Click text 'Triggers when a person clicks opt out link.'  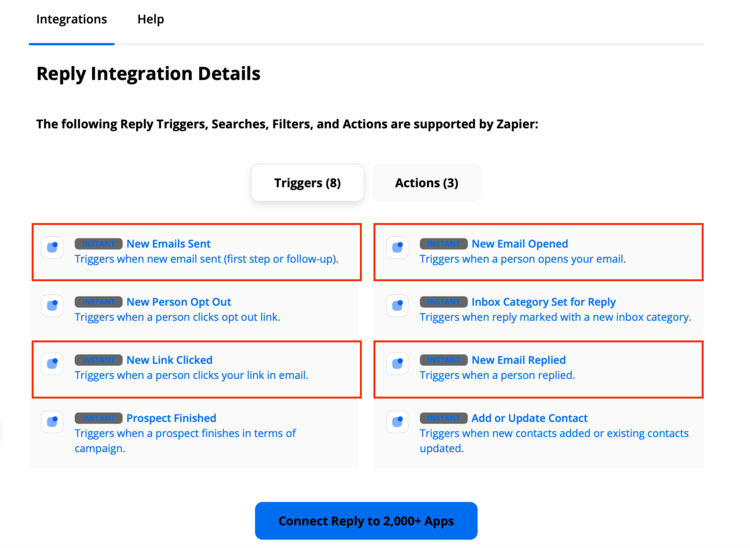click(177, 317)
